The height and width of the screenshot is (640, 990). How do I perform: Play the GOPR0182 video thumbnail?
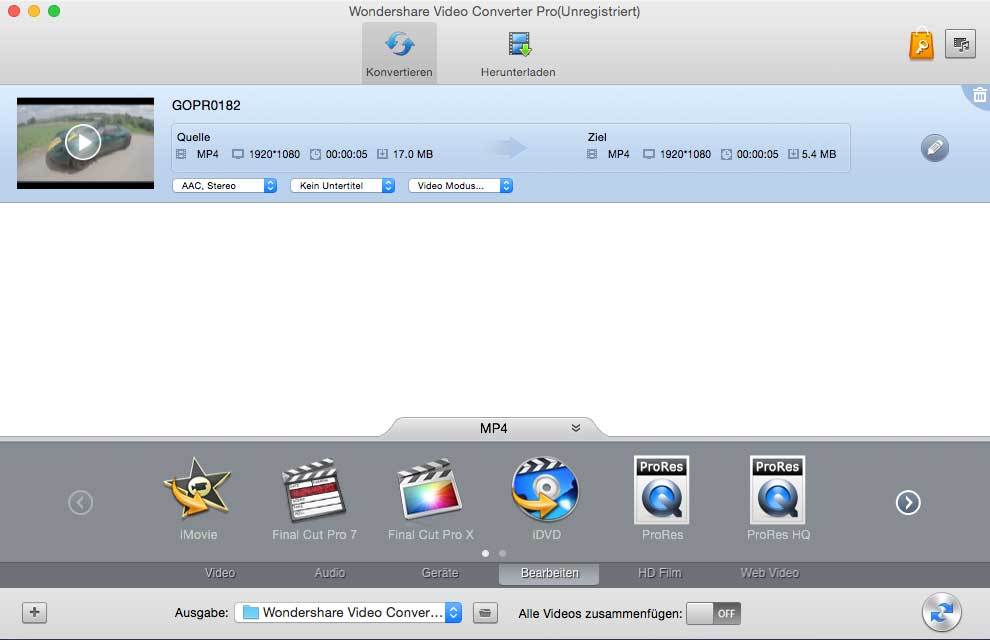pos(84,141)
